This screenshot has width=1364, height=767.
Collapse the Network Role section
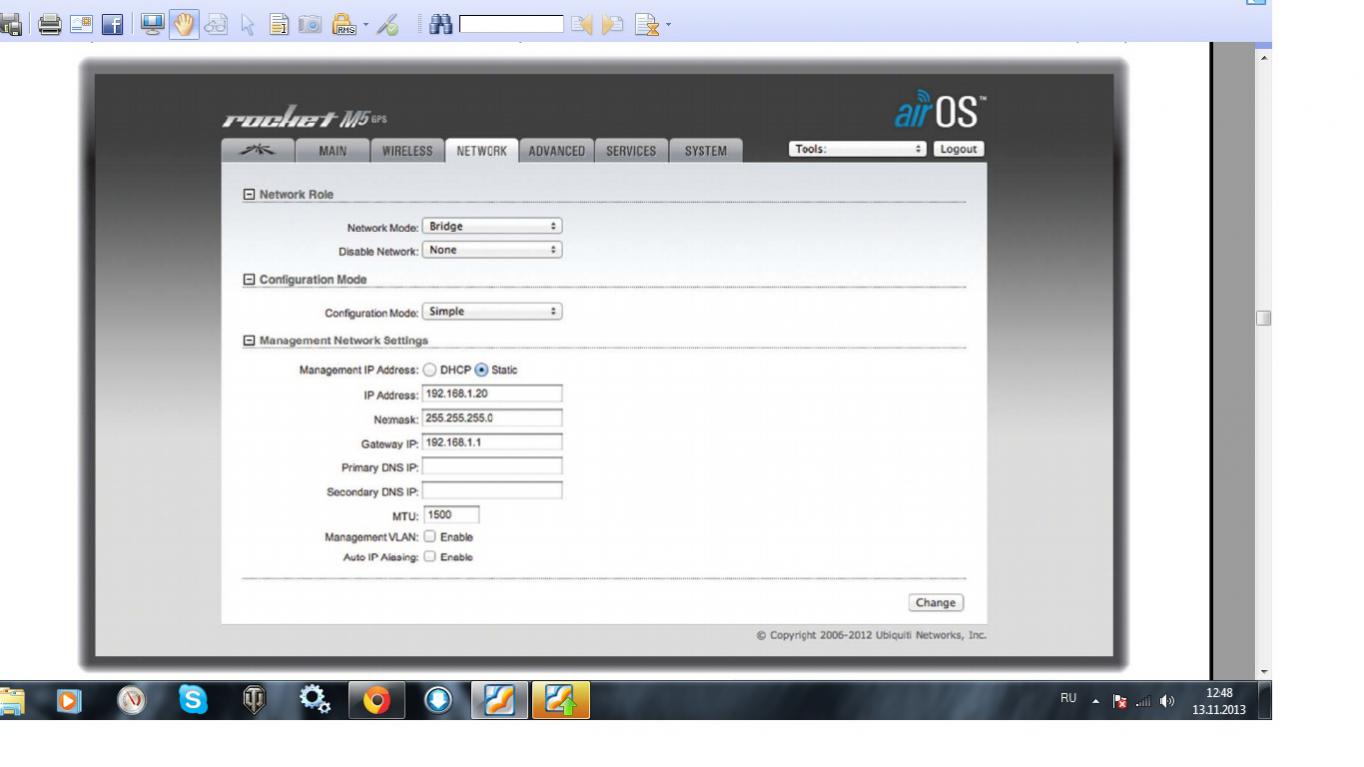tap(249, 195)
